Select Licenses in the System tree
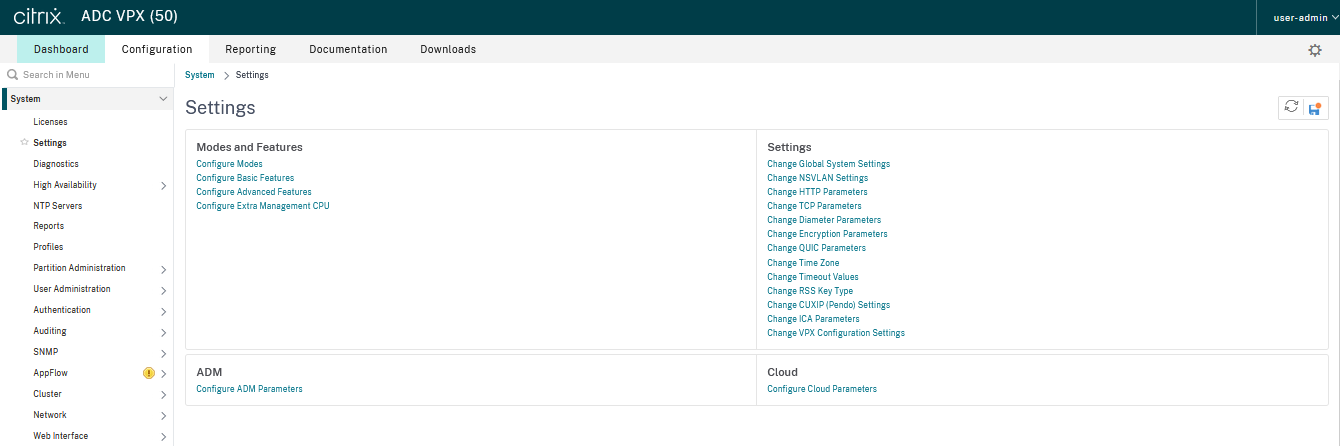1340x446 pixels. point(50,122)
